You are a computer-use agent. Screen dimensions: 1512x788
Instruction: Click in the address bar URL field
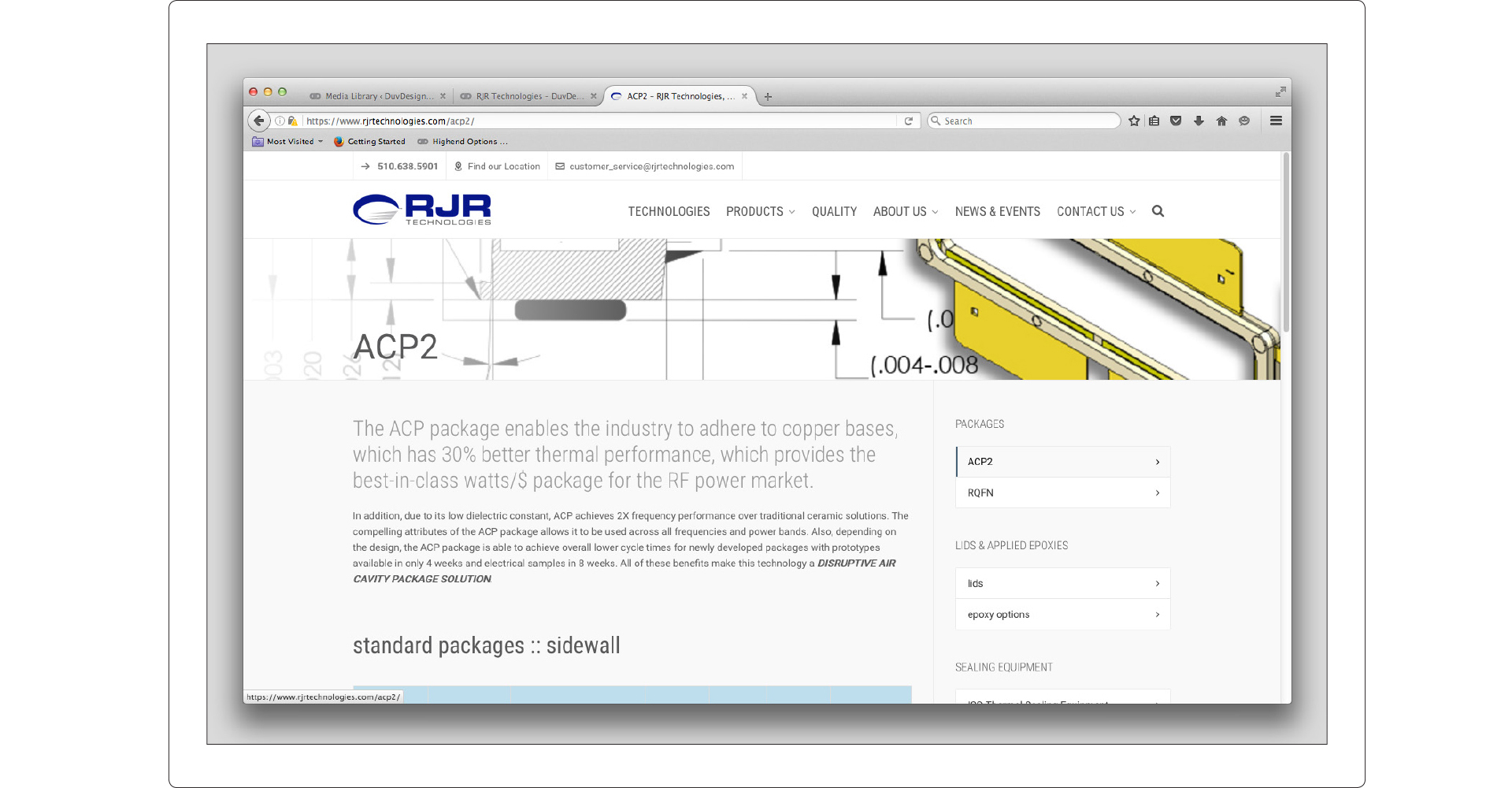[x=598, y=121]
